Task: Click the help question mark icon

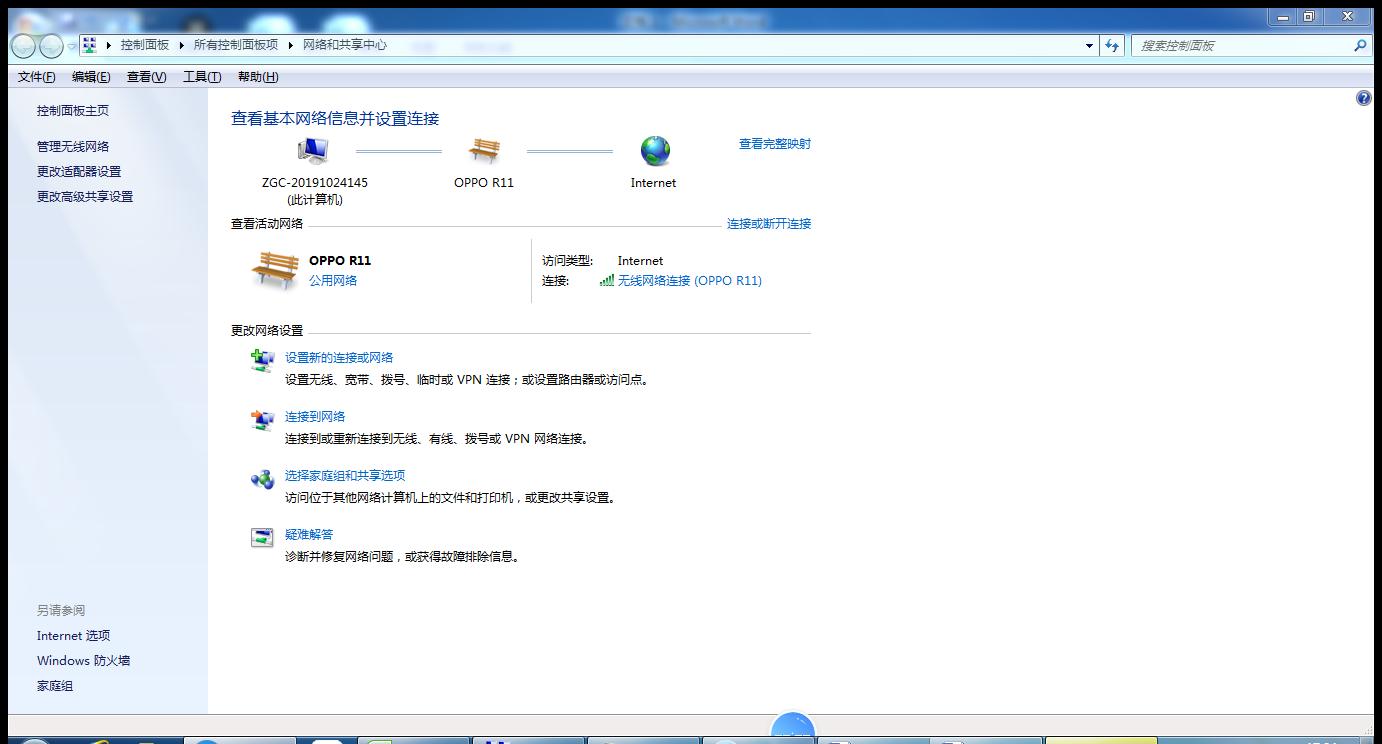Action: pos(1363,97)
